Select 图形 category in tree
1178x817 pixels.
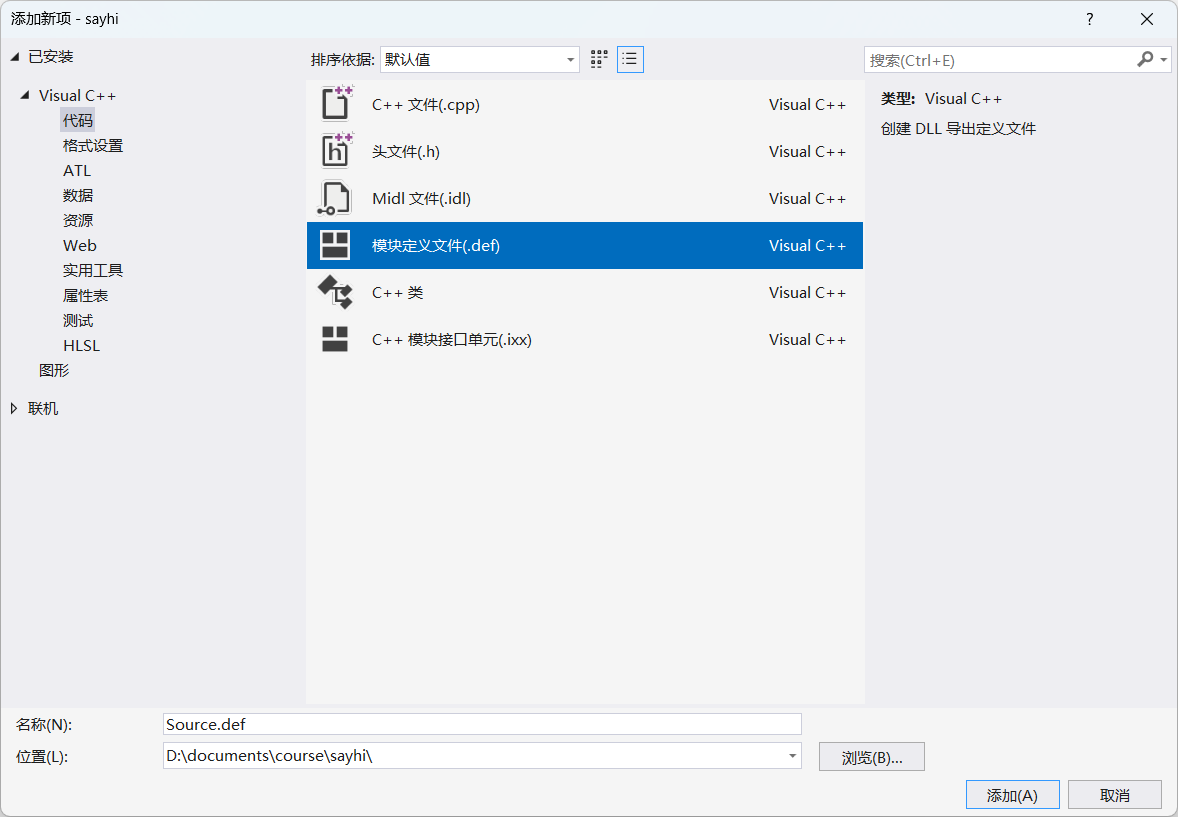[54, 371]
